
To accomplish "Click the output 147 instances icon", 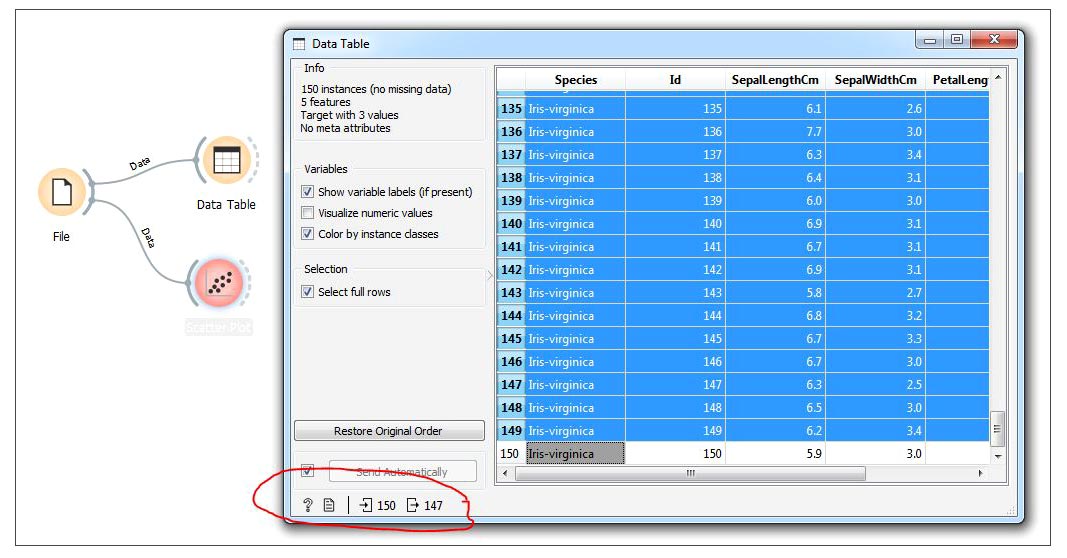I will [x=413, y=505].
